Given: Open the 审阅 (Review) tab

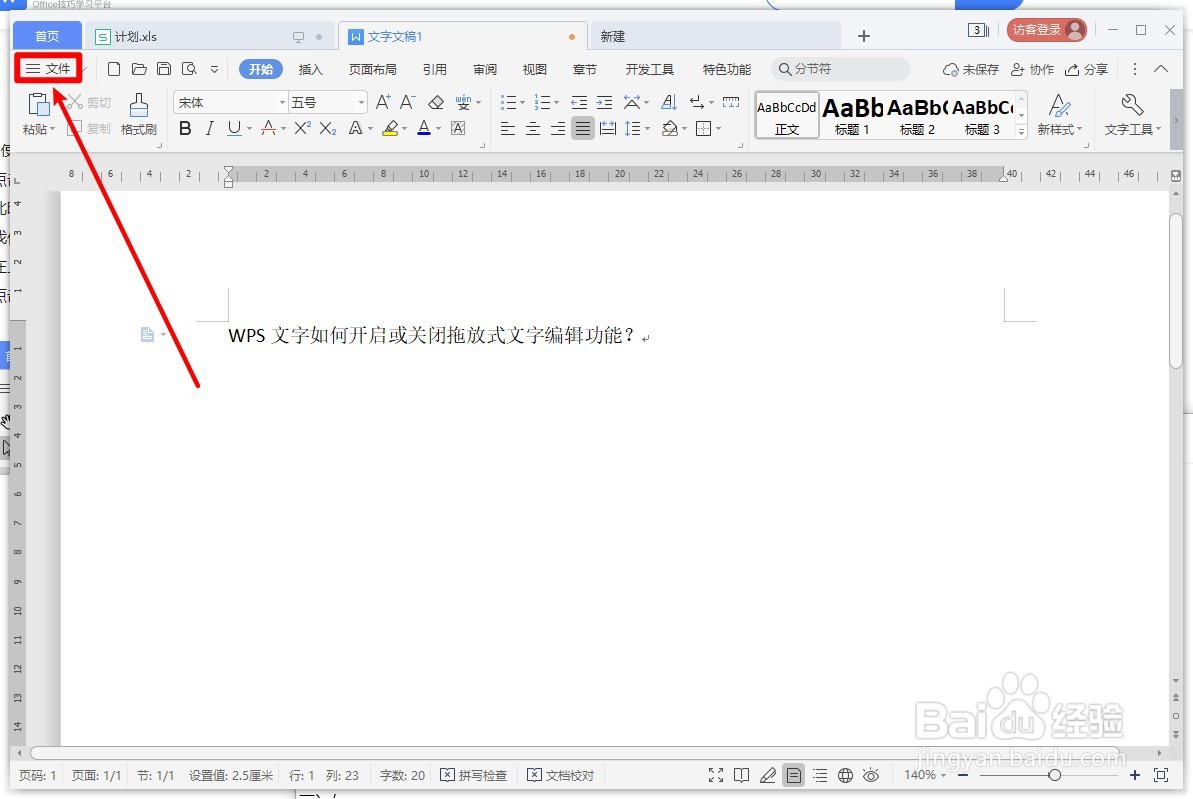Looking at the screenshot, I should [485, 69].
